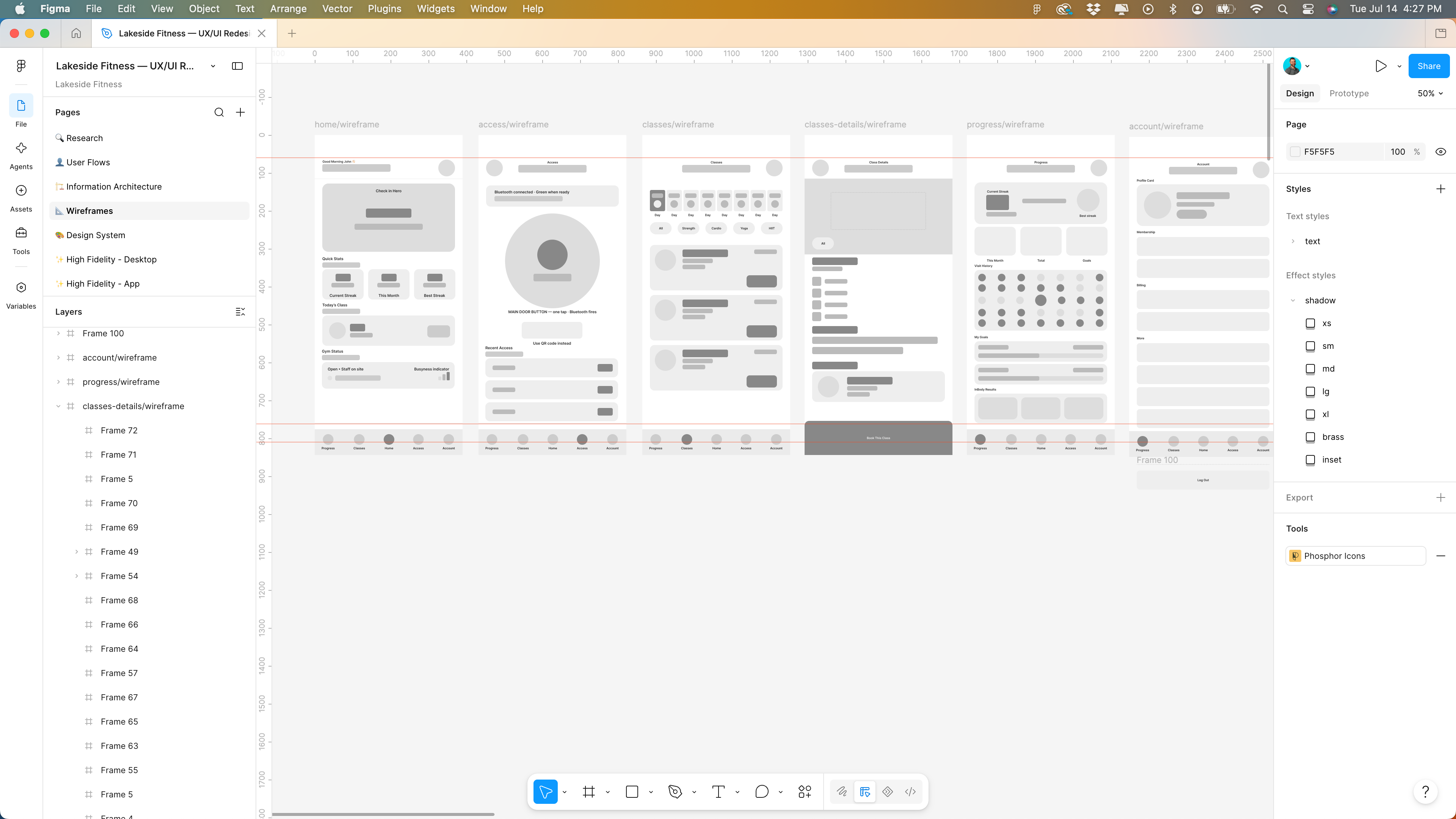Open the Plugins menu in the menu bar
1456x819 pixels.
coord(384,8)
